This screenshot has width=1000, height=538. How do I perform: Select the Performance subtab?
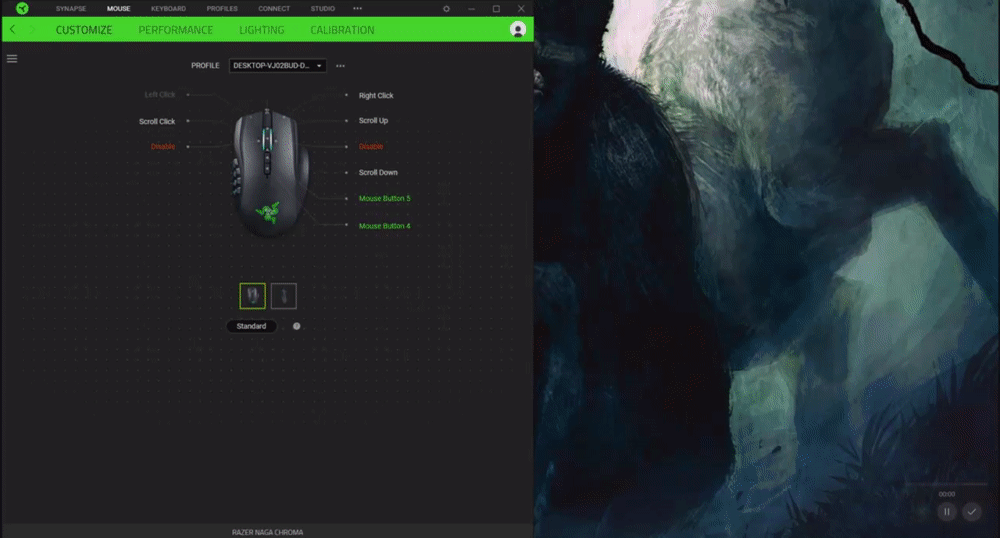click(x=175, y=30)
